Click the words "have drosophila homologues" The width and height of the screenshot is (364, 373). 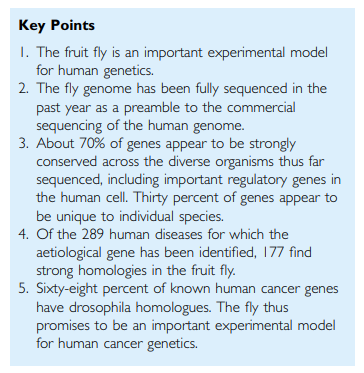pyautogui.click(x=126, y=307)
